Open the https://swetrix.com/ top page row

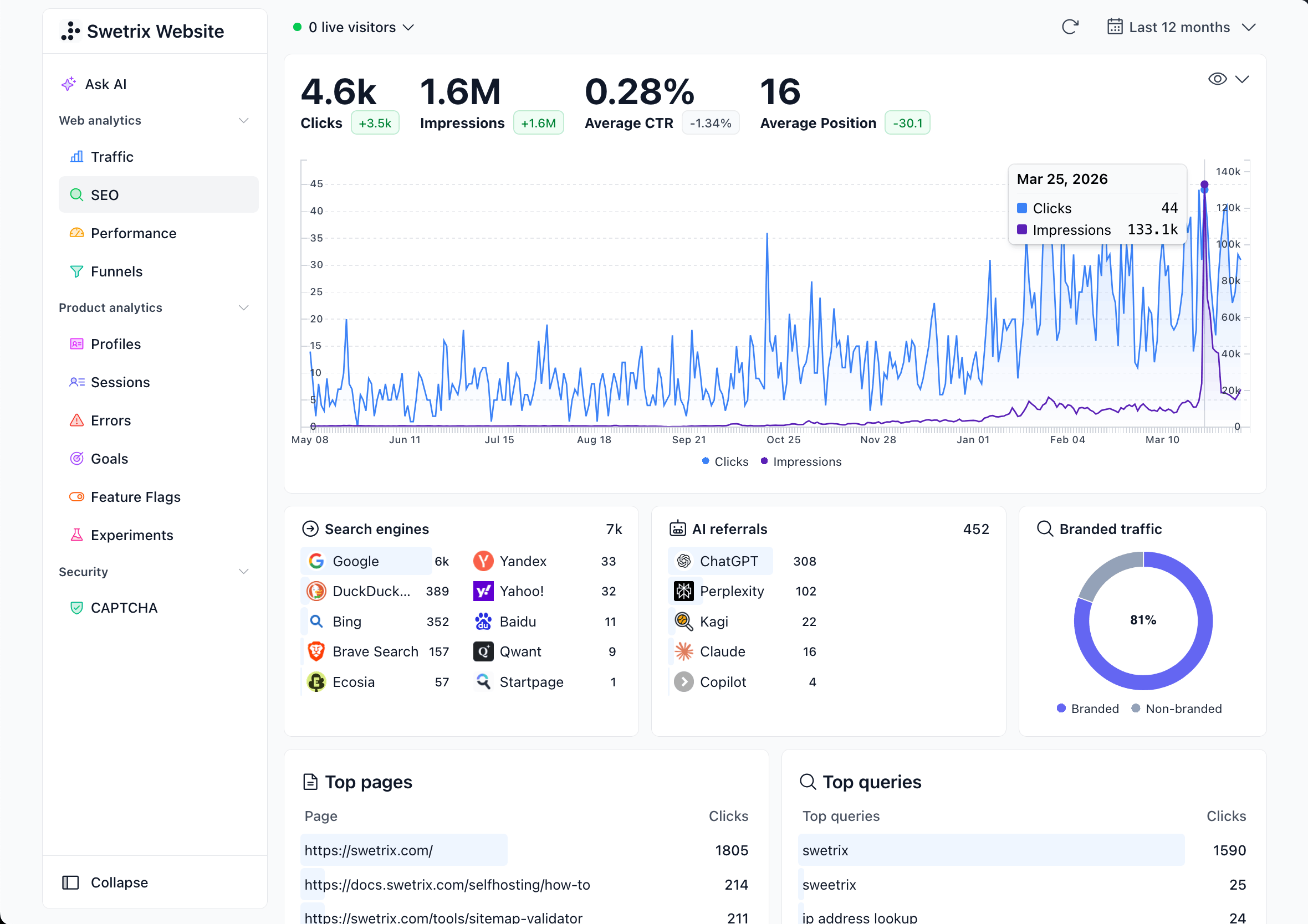[369, 850]
